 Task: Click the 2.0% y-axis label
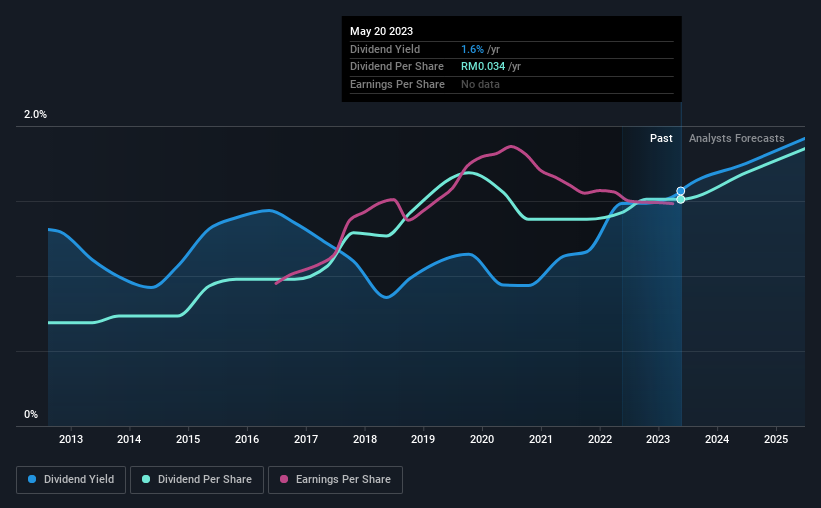(35, 114)
